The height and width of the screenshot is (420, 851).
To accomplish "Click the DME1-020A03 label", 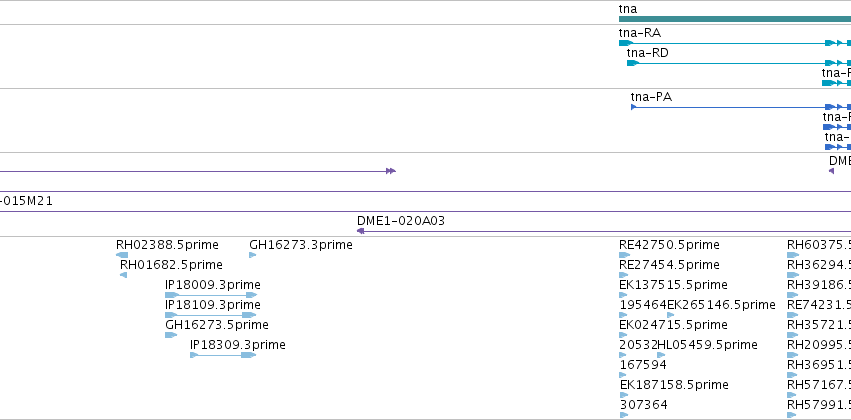I will pos(401,221).
